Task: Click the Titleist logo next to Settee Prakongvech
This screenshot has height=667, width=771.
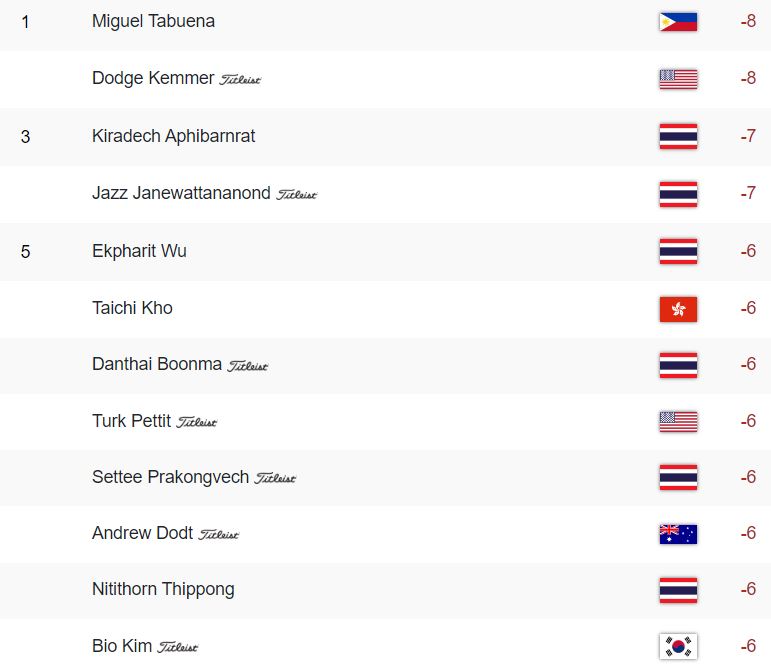Action: (275, 478)
